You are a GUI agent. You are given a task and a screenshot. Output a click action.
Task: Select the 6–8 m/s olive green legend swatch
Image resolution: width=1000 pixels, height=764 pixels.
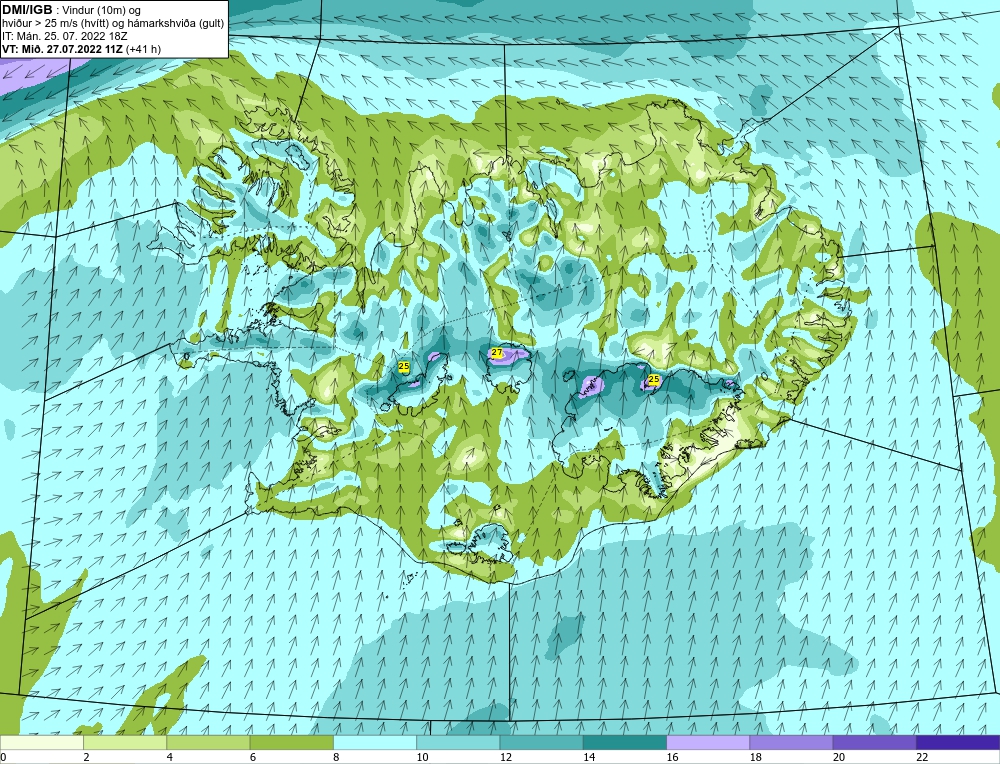click(x=291, y=742)
